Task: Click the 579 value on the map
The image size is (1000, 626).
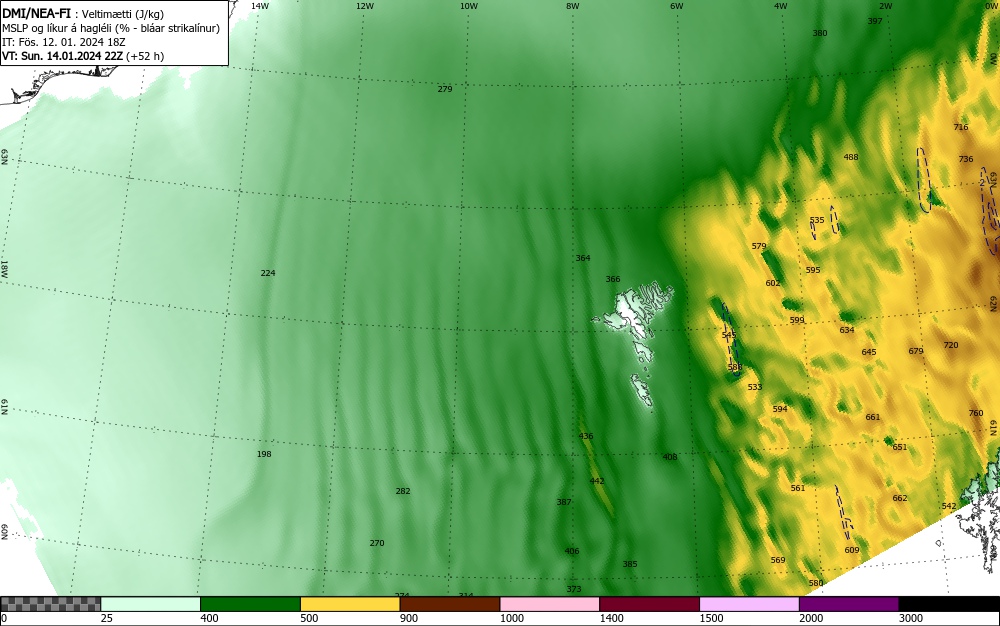Action: coord(759,246)
